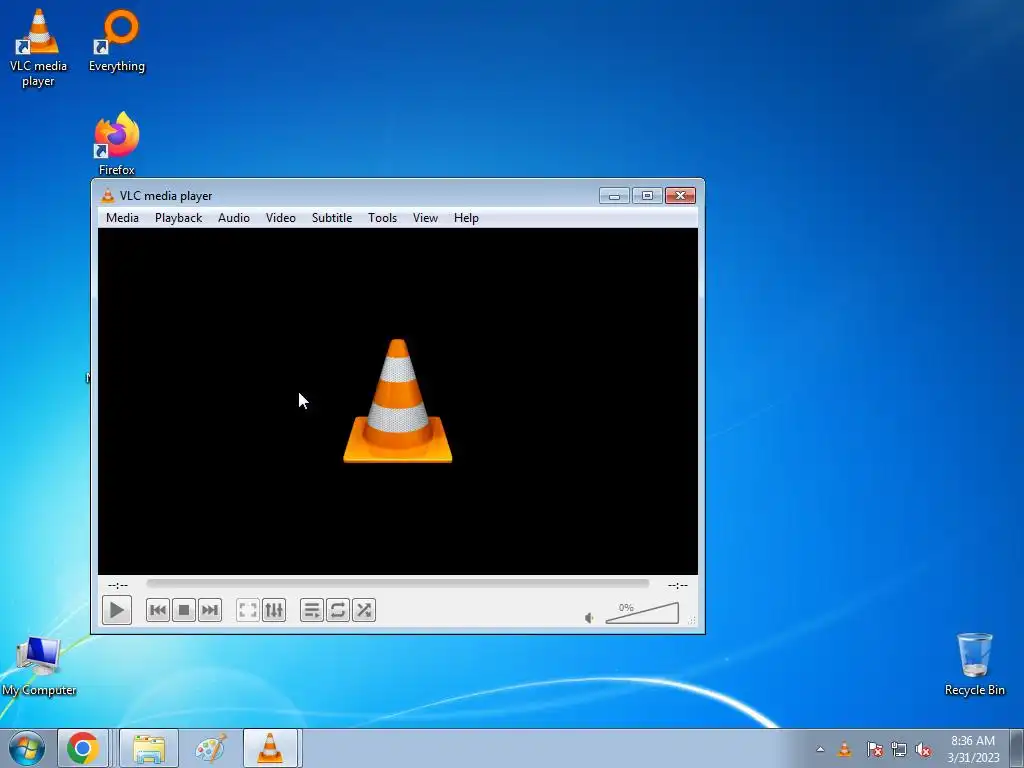This screenshot has height=768, width=1024.
Task: Click the playback seek bar
Action: pyautogui.click(x=398, y=584)
